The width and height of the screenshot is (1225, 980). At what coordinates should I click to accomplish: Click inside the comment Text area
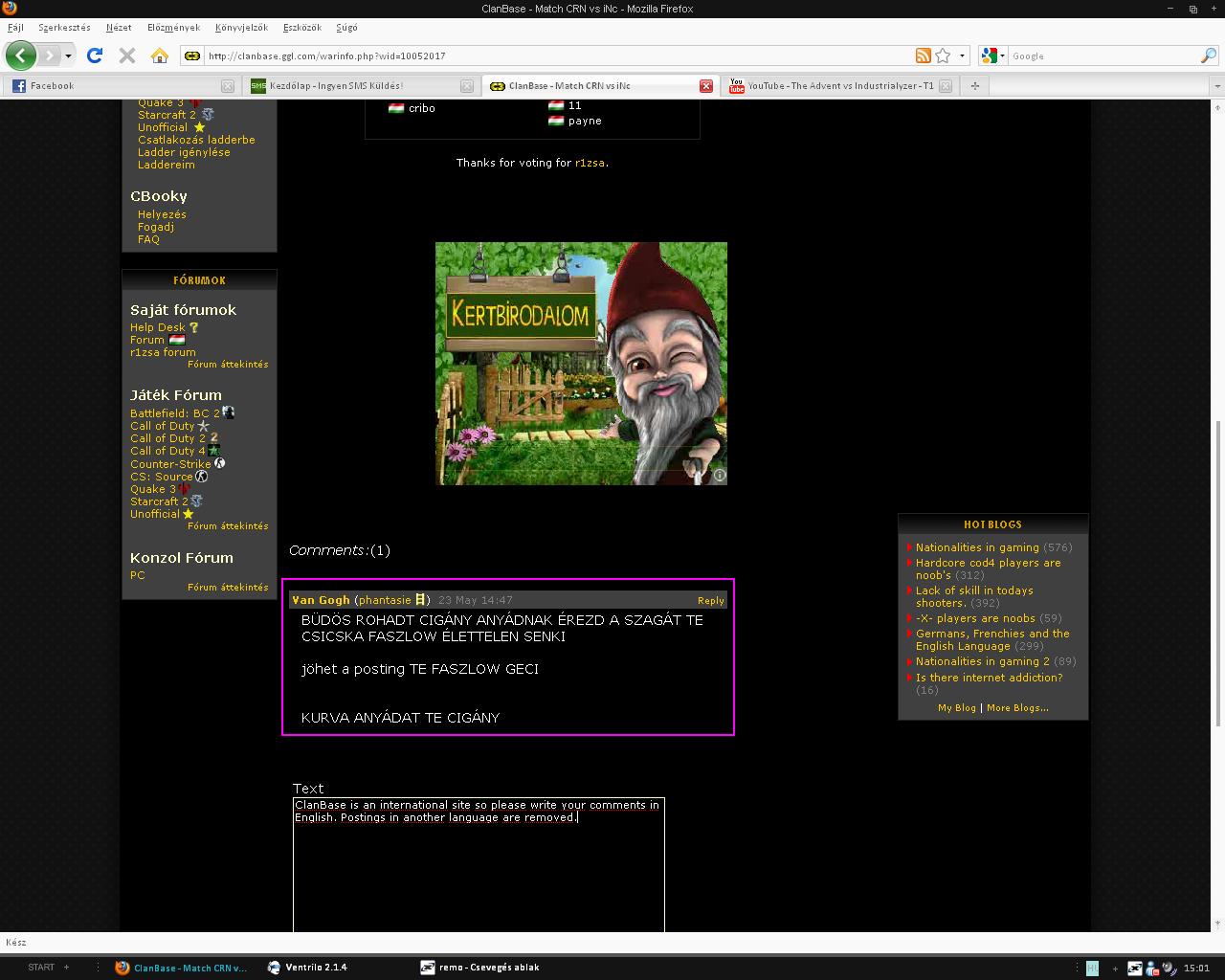[x=479, y=871]
